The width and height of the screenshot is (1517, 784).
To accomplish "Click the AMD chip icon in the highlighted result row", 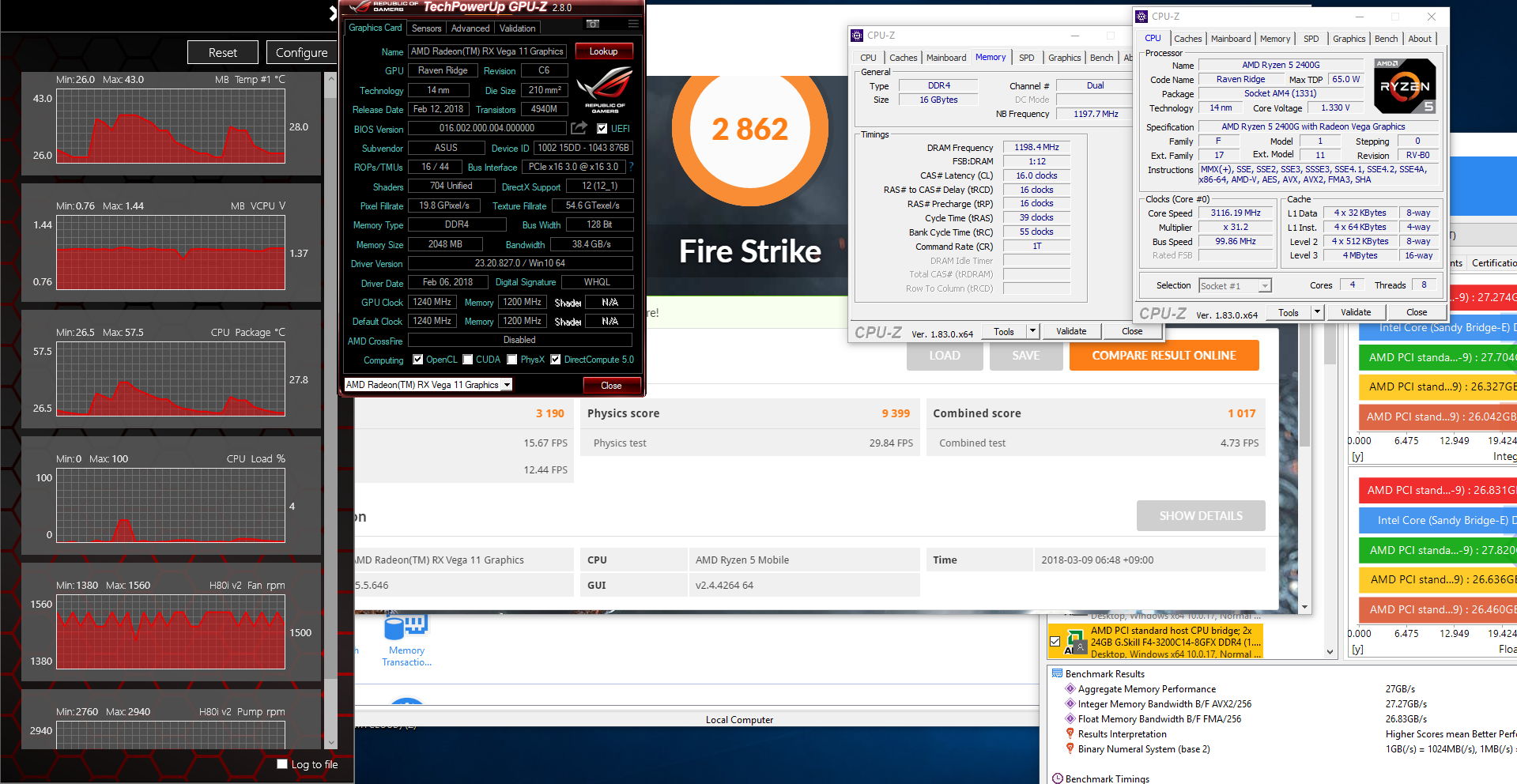I will [1075, 642].
